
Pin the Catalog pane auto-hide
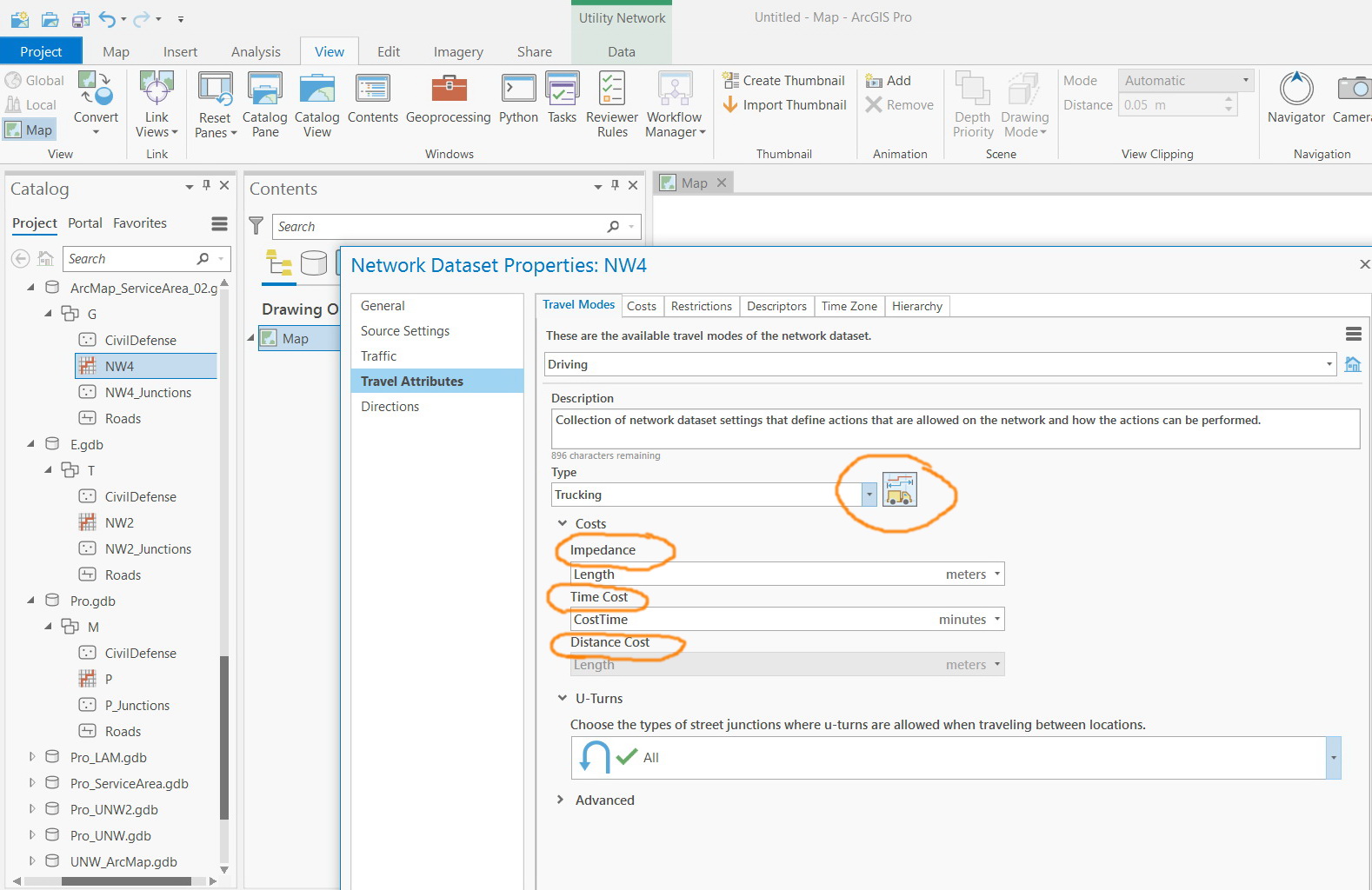[207, 185]
